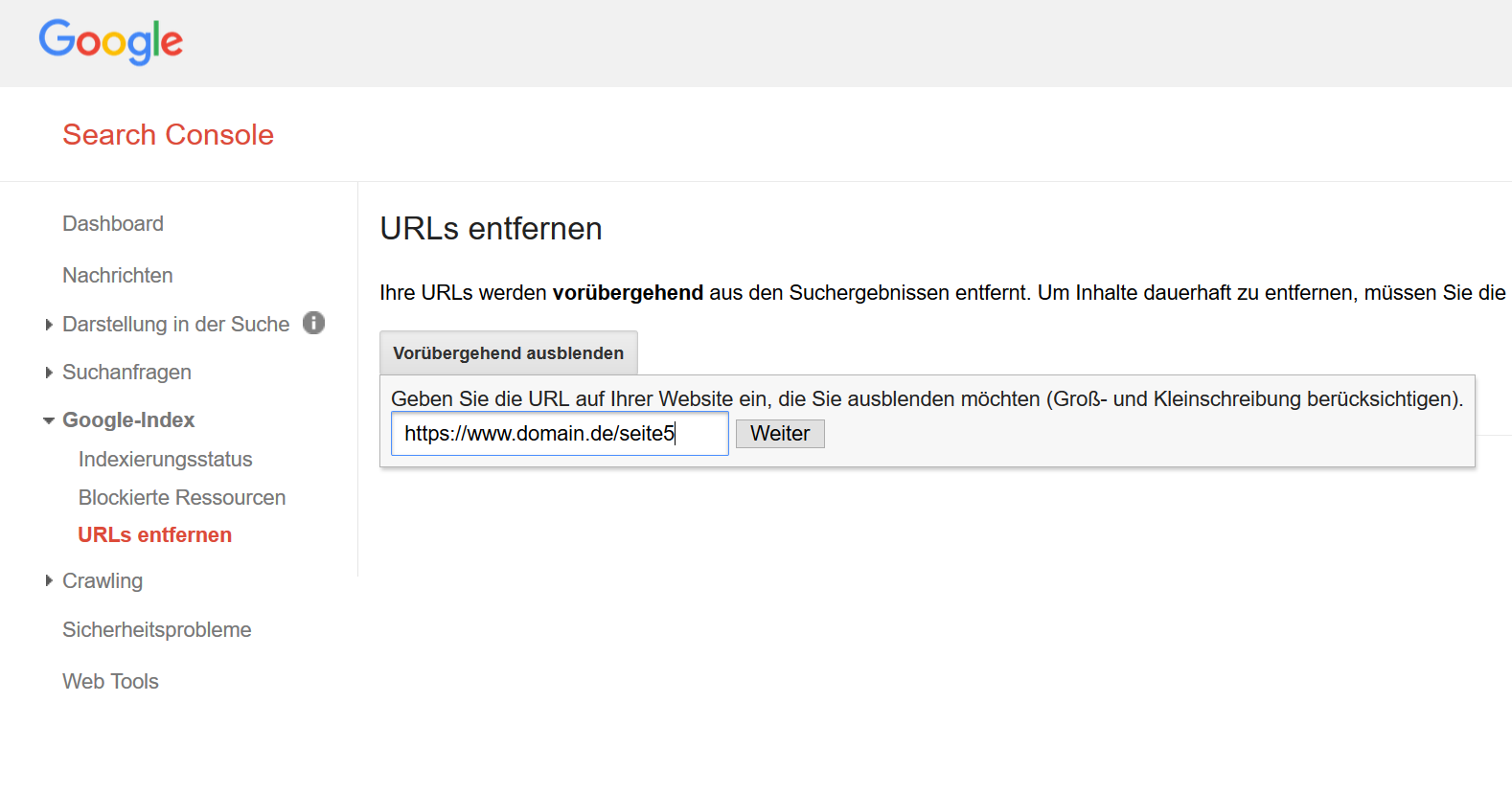Select URLs entfernen in the sidebar

(154, 535)
